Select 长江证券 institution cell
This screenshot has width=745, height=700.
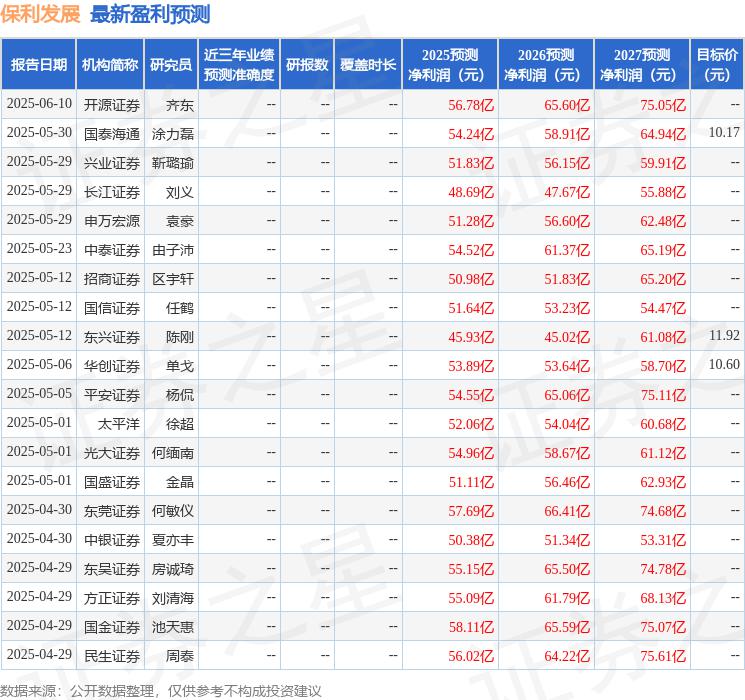point(112,192)
